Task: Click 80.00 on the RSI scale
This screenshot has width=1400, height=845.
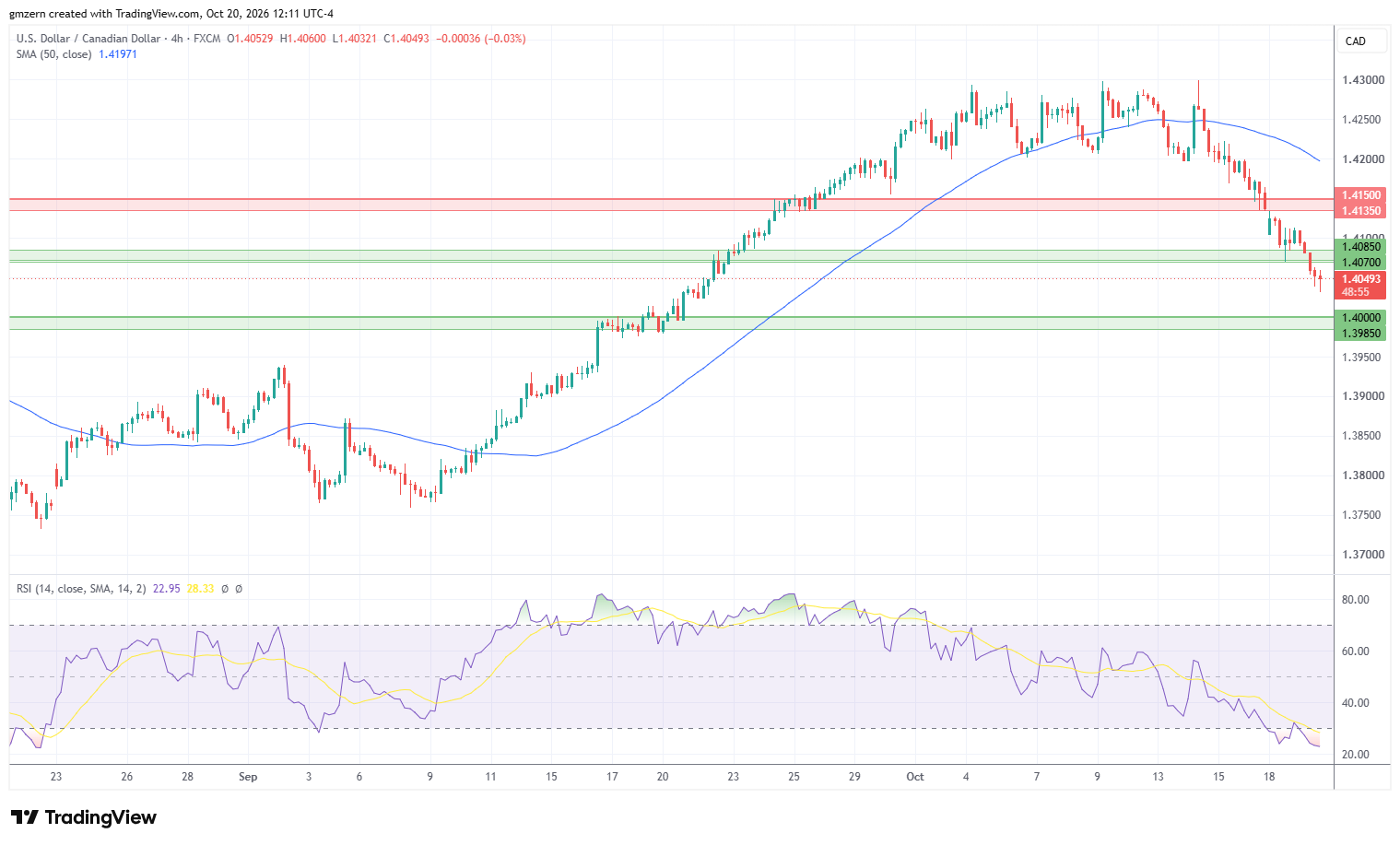Action: 1355,600
